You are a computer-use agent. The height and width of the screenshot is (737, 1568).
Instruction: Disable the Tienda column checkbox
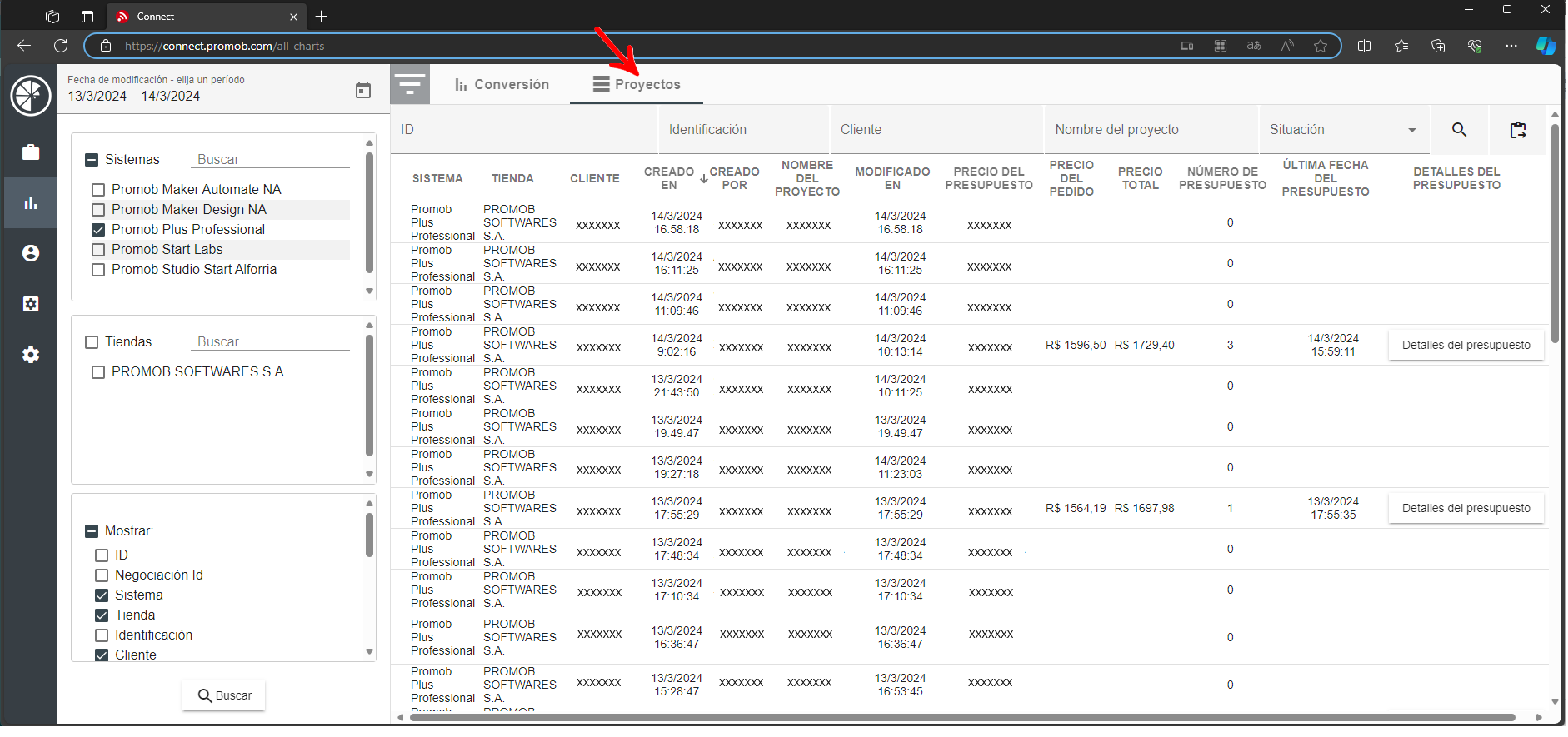(102, 615)
